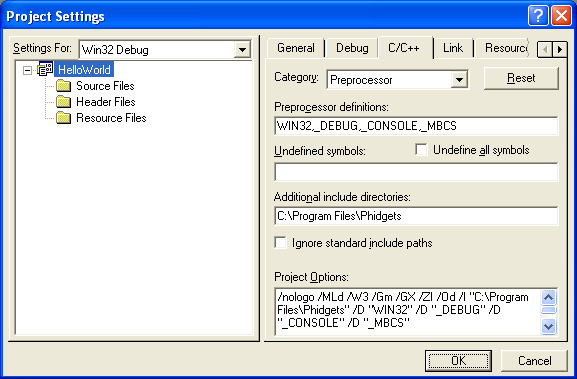Viewport: 577px width, 379px height.
Task: Collapse the HelloWorld tree node
Action: click(27, 70)
